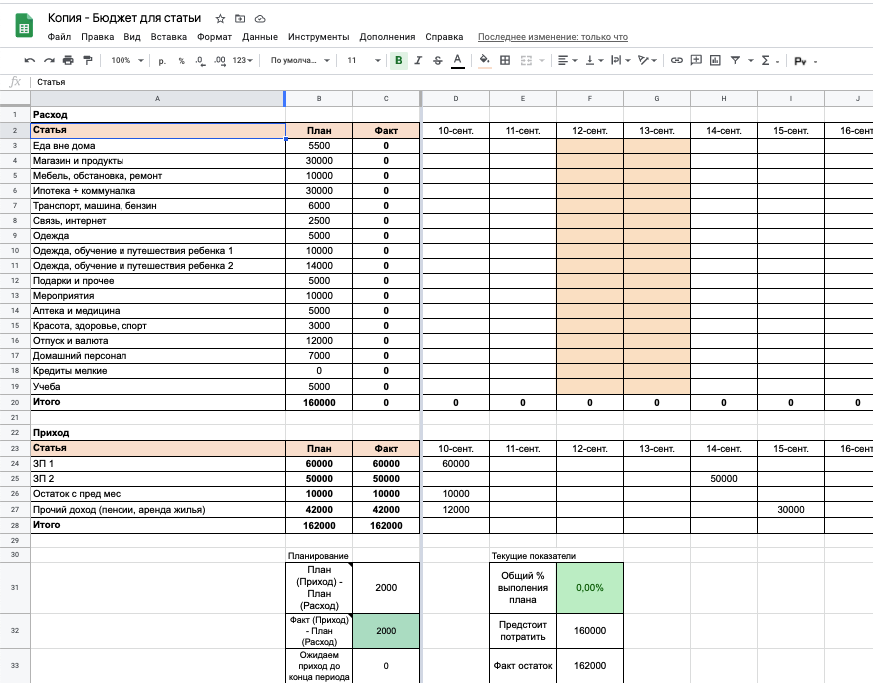Redo the last action
Image resolution: width=873 pixels, height=683 pixels.
click(x=50, y=61)
